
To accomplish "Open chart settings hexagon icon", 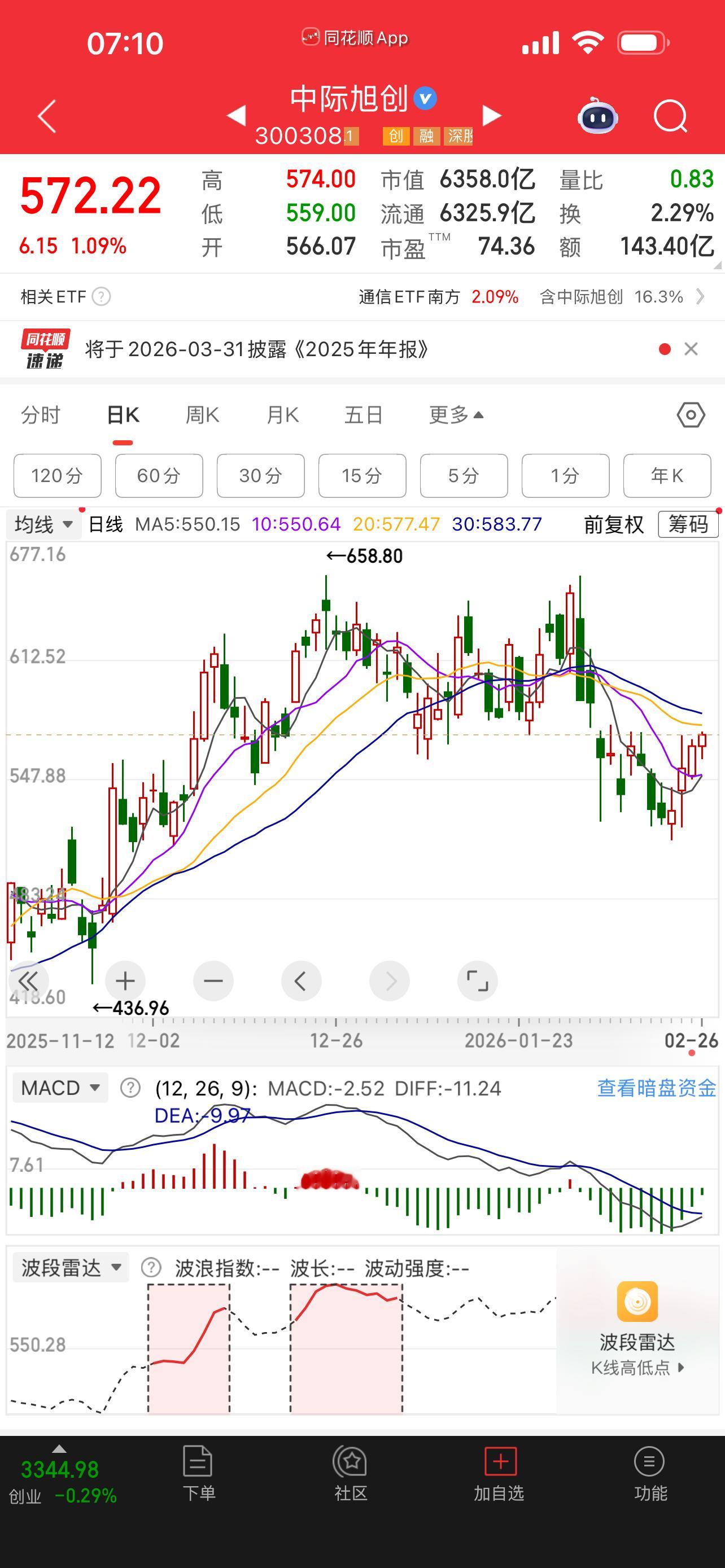I will [x=691, y=415].
